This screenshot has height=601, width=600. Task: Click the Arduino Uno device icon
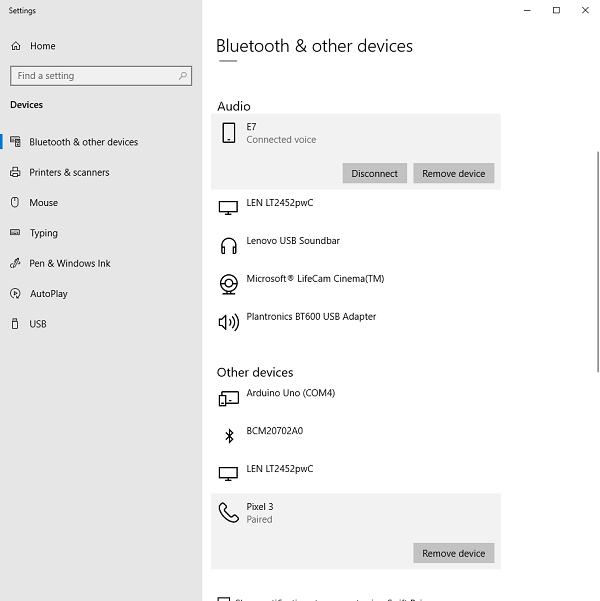(228, 398)
